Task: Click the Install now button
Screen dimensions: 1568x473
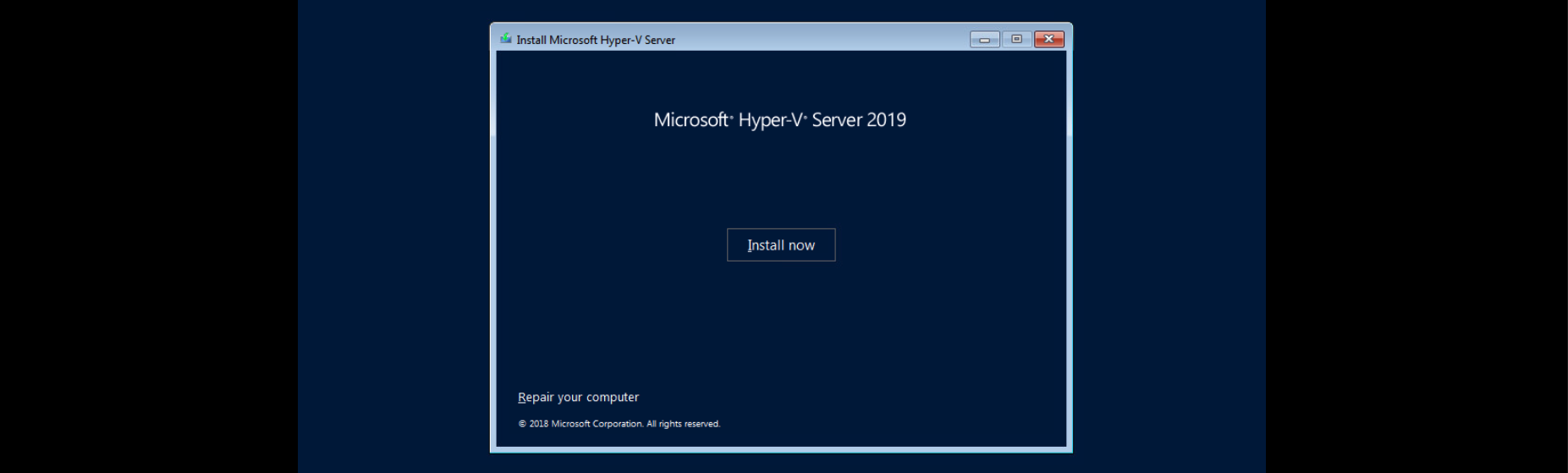Action: point(780,245)
